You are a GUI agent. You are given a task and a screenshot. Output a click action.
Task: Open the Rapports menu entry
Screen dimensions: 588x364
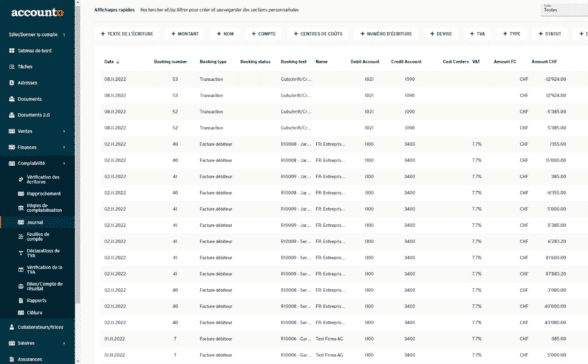[36, 300]
